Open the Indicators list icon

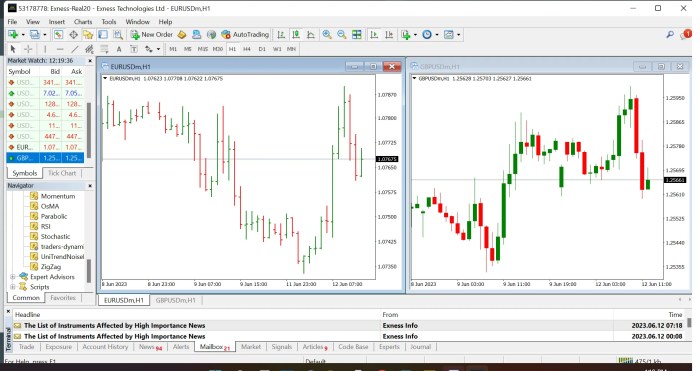[x=406, y=34]
